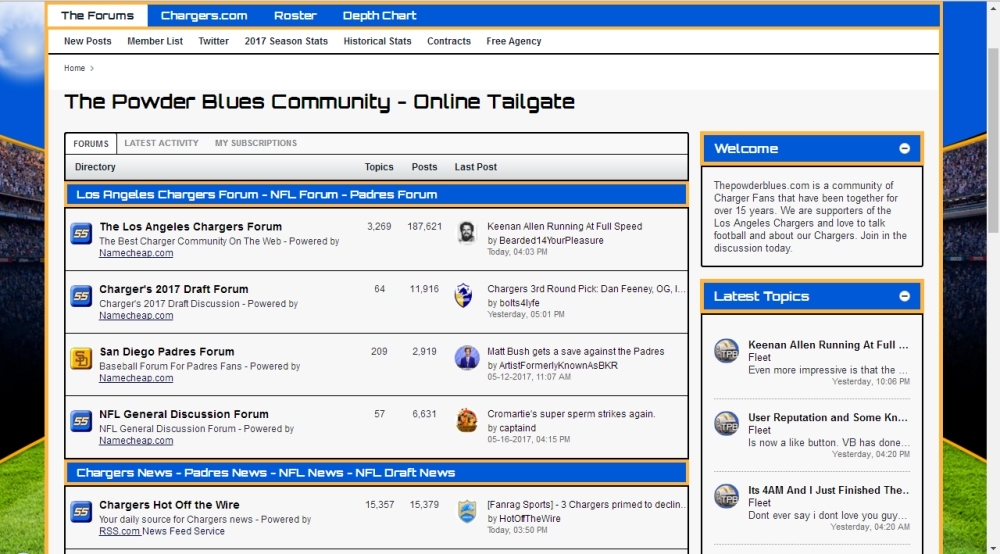Click Namecheap.com link under 2017 Draft Forum
The height and width of the screenshot is (554, 1000).
[136, 316]
